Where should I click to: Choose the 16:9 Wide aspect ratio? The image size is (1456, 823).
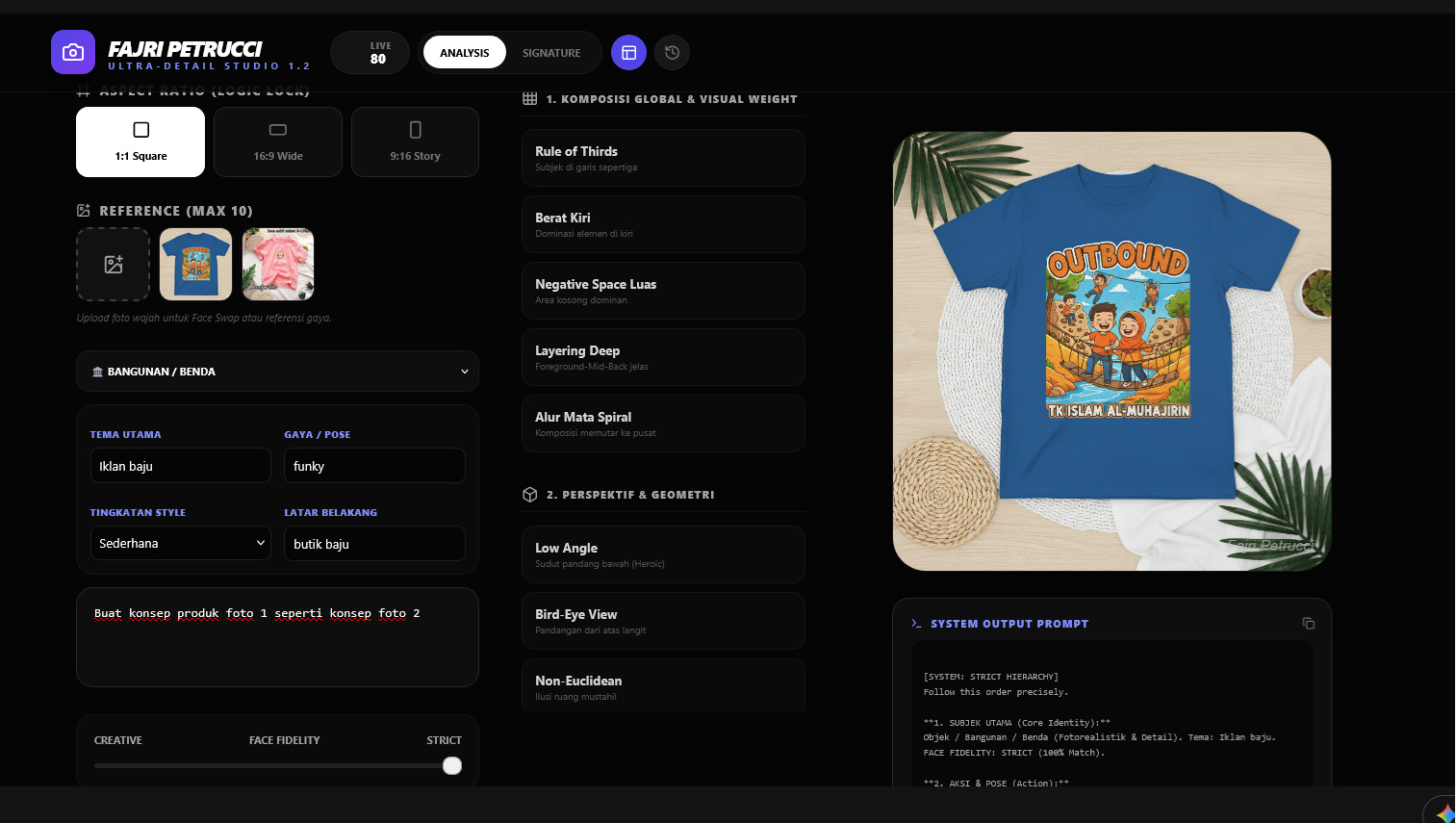click(x=278, y=142)
